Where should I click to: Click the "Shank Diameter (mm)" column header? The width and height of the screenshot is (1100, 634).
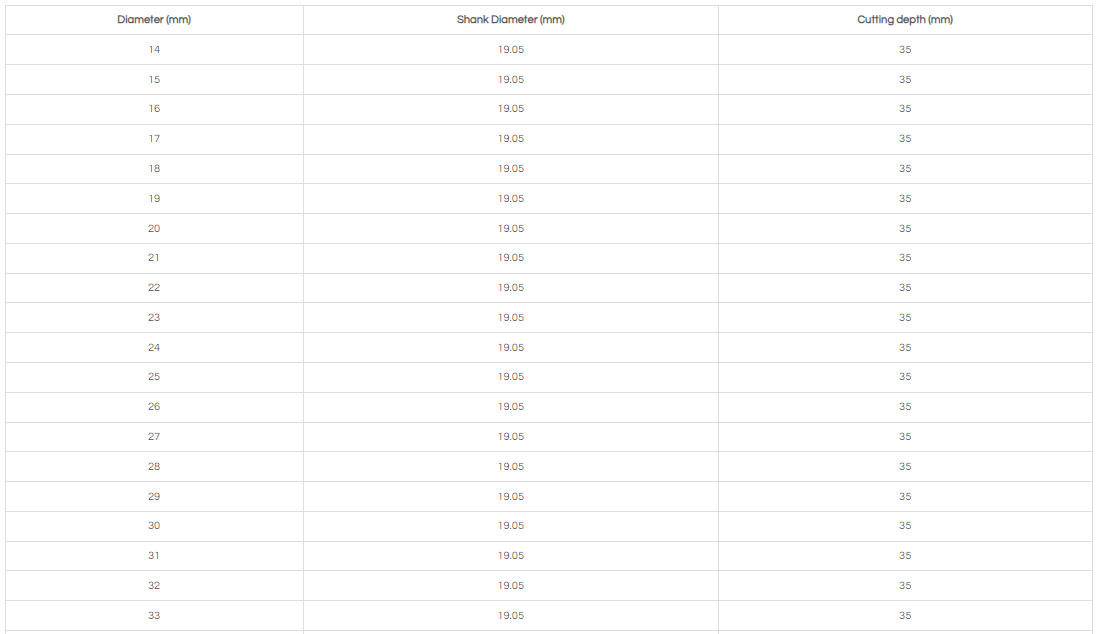pyautogui.click(x=510, y=20)
